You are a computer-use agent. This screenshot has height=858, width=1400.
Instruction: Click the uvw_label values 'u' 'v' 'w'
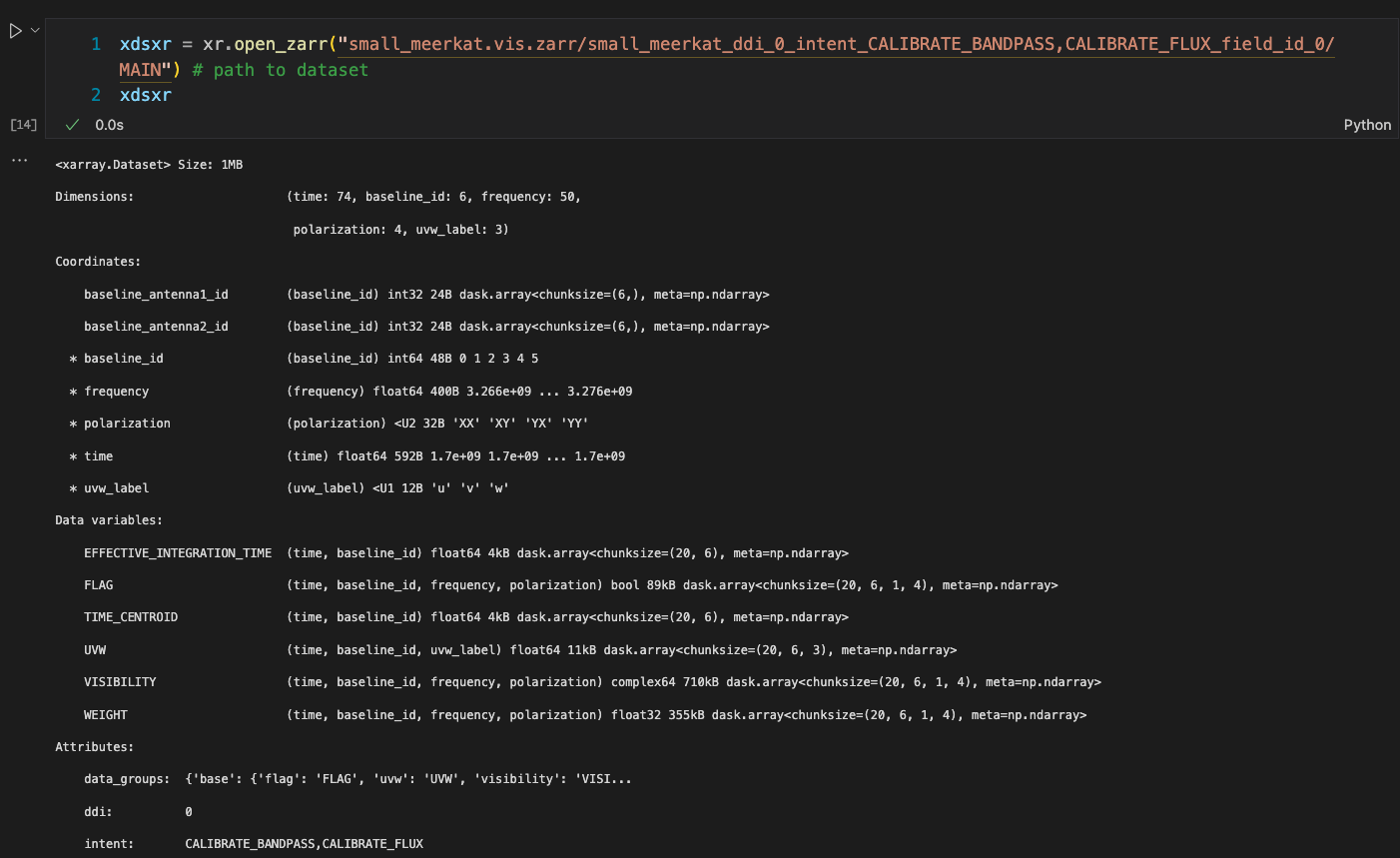[469, 488]
